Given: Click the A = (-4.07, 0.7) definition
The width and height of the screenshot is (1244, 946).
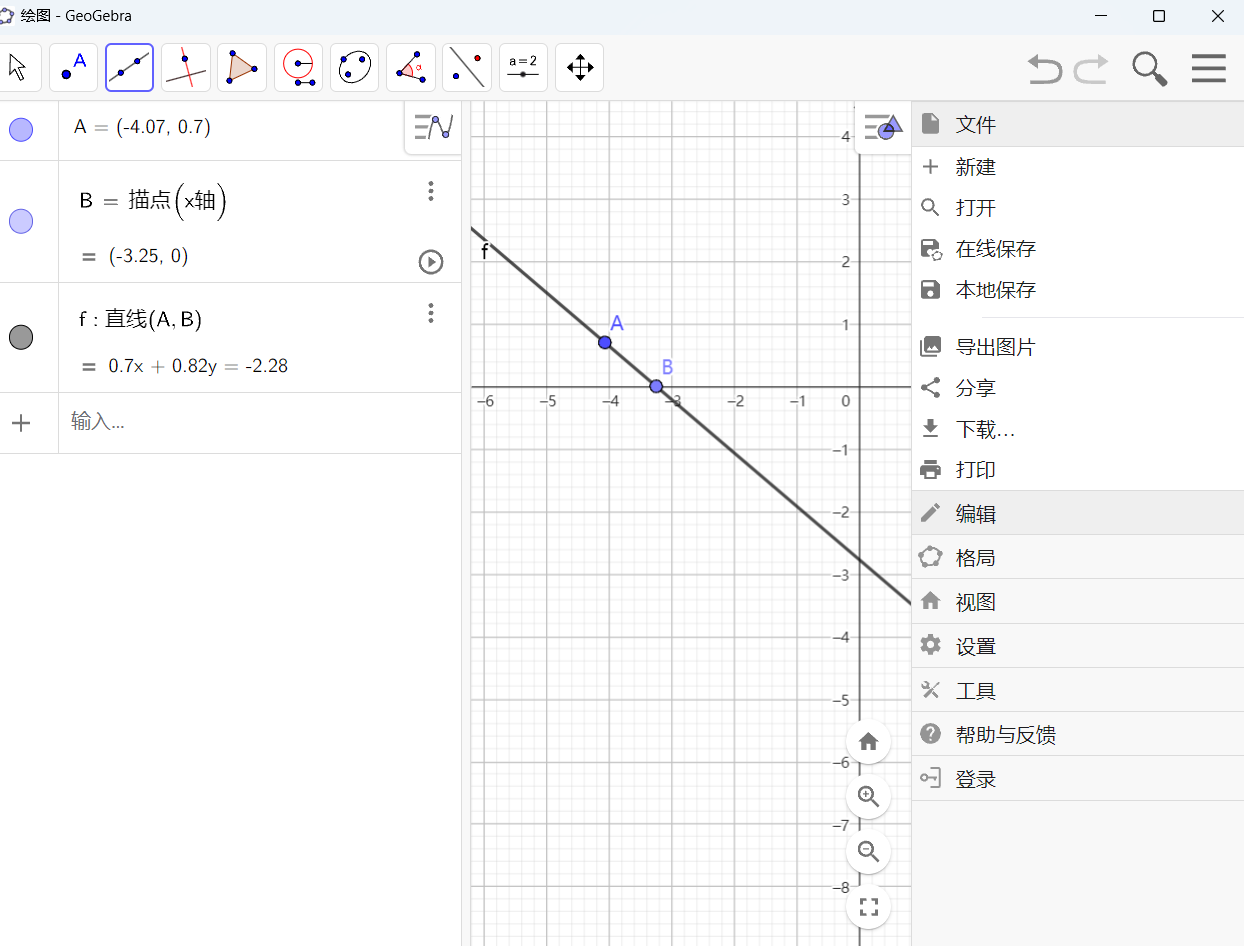Looking at the screenshot, I should point(142,127).
